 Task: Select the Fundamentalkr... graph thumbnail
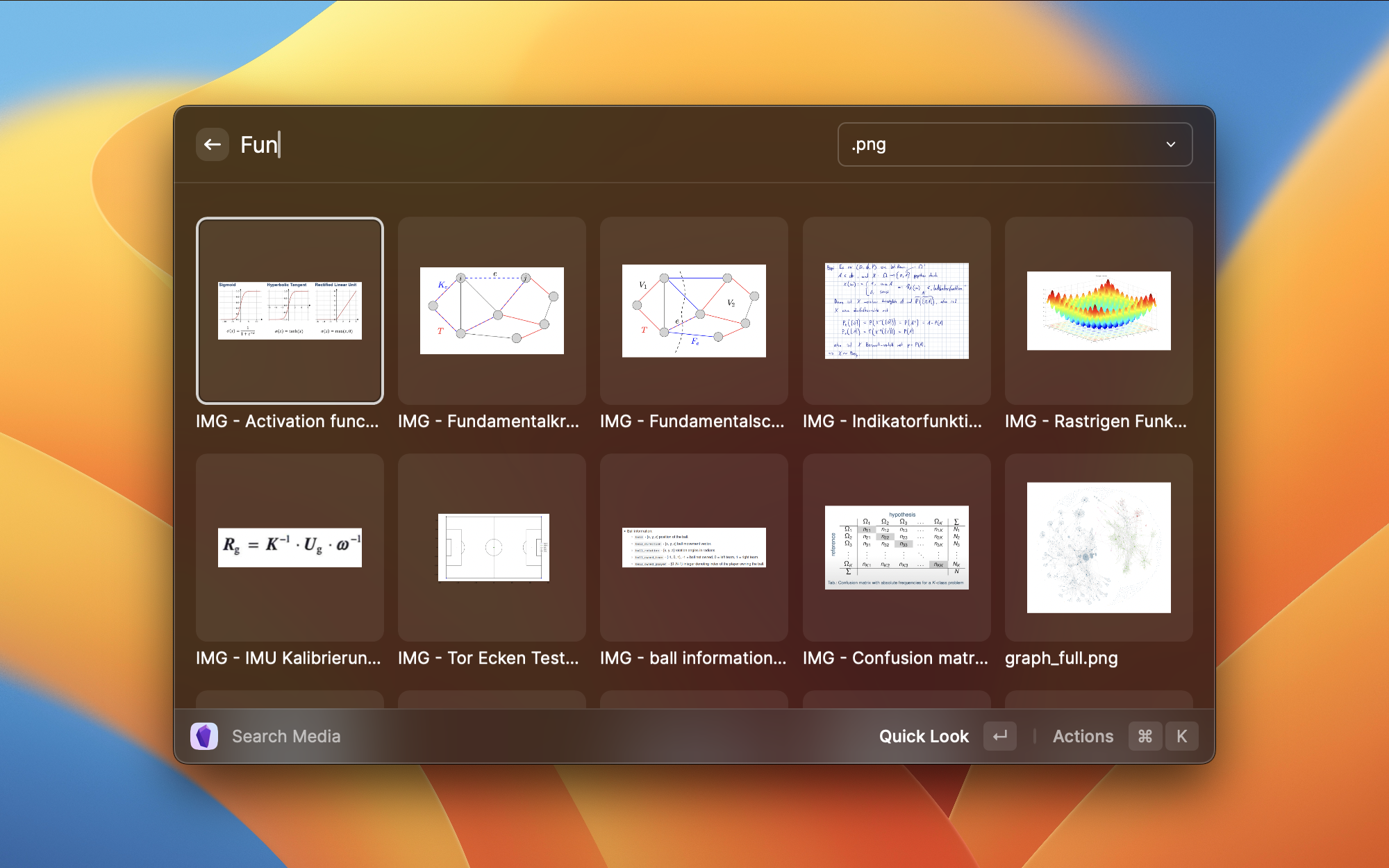[x=492, y=310]
